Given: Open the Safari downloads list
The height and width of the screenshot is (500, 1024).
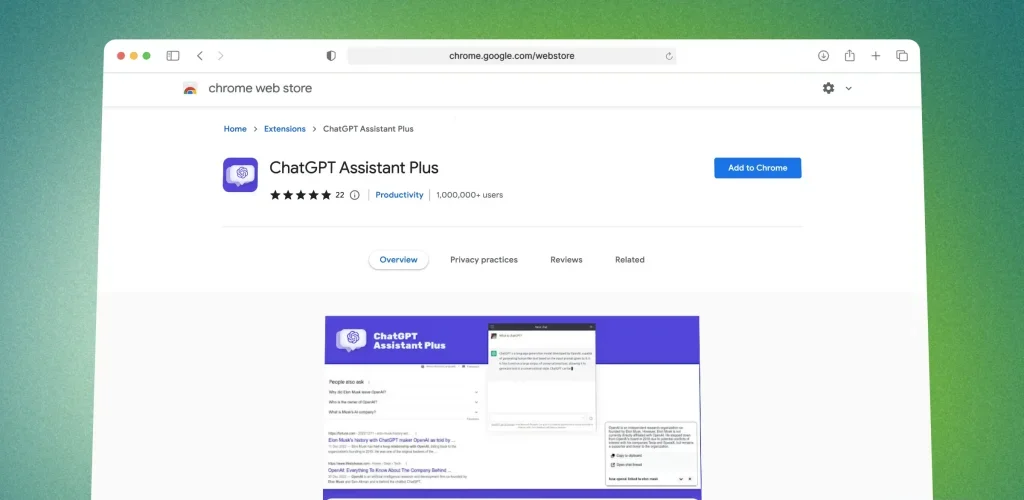Looking at the screenshot, I should (823, 56).
